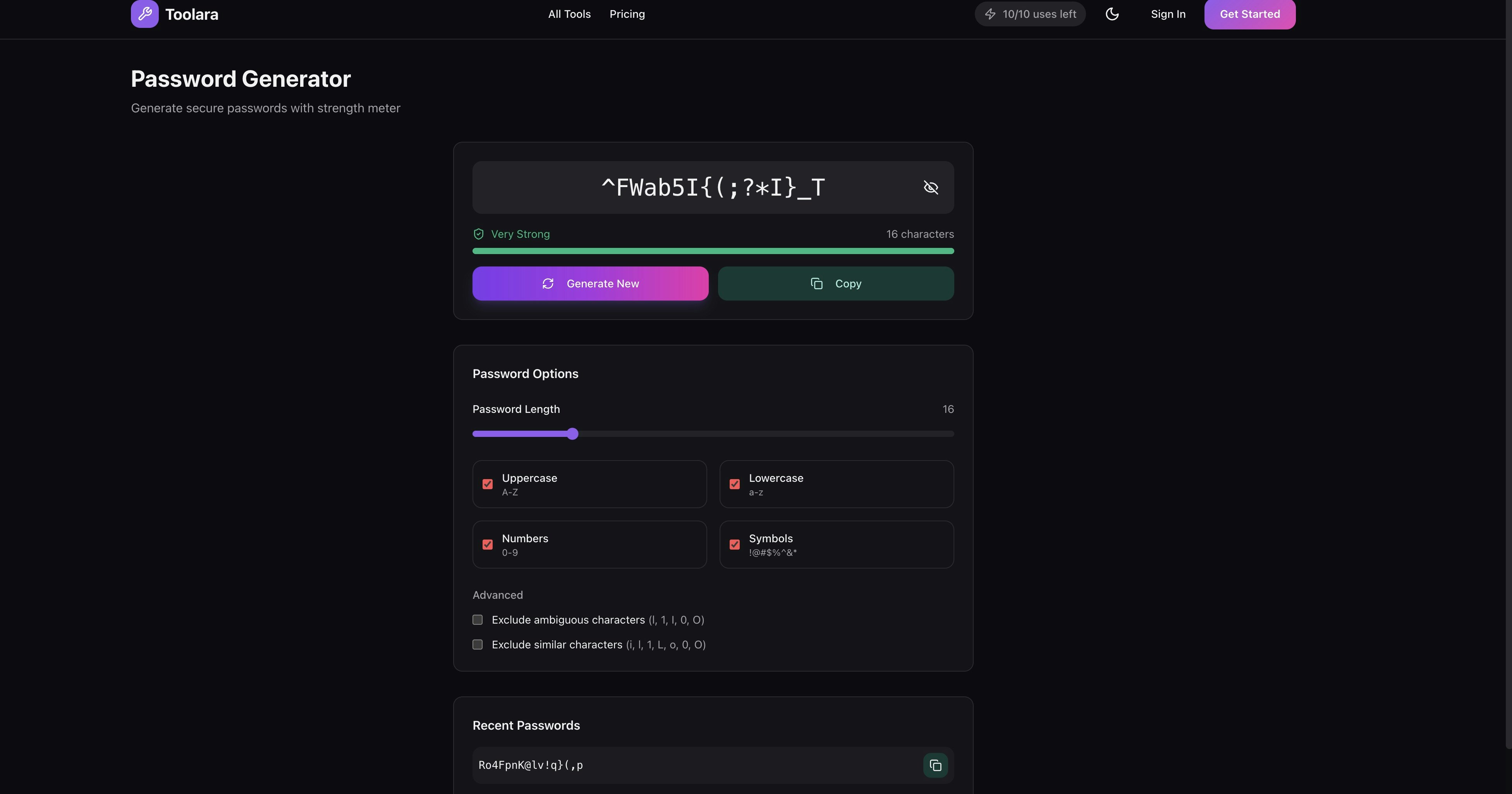Click the Sign In link

(1167, 14)
